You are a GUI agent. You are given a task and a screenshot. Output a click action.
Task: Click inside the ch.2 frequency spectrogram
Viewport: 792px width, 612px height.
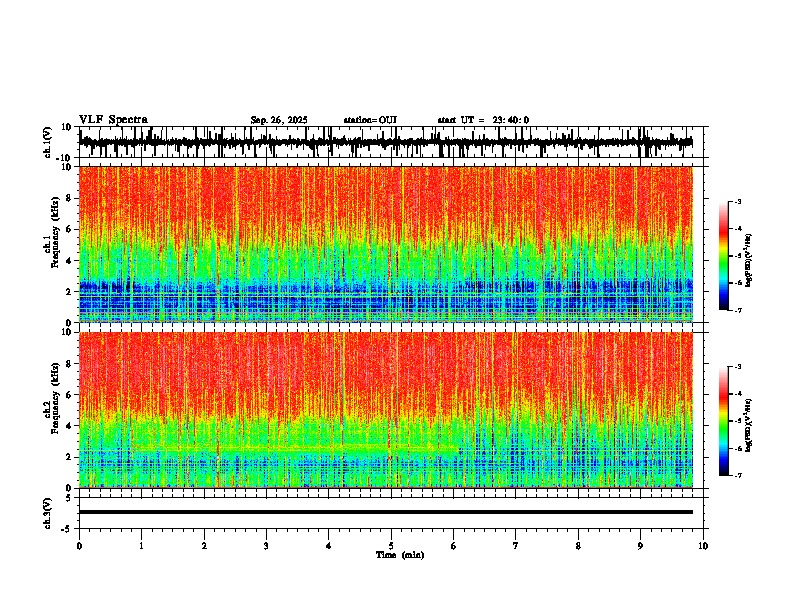[386, 410]
